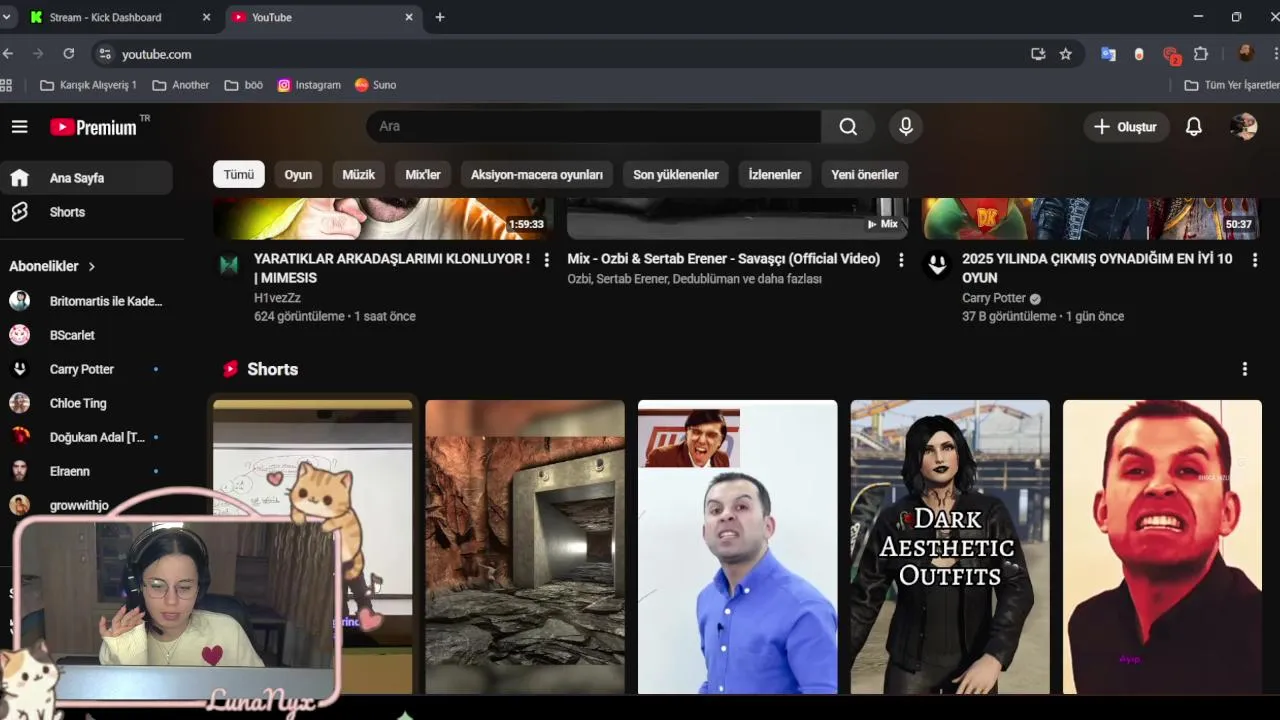
Task: Play the red-faced man Short
Action: point(1162,547)
